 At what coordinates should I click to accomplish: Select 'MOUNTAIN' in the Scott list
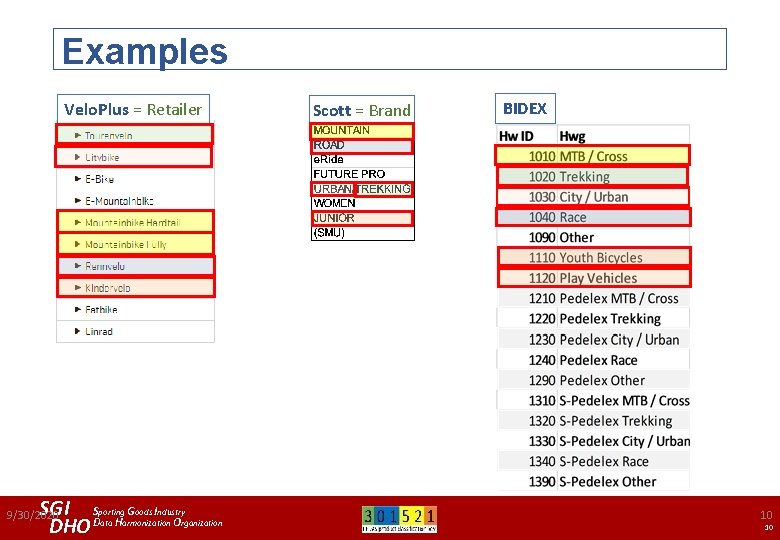[341, 130]
